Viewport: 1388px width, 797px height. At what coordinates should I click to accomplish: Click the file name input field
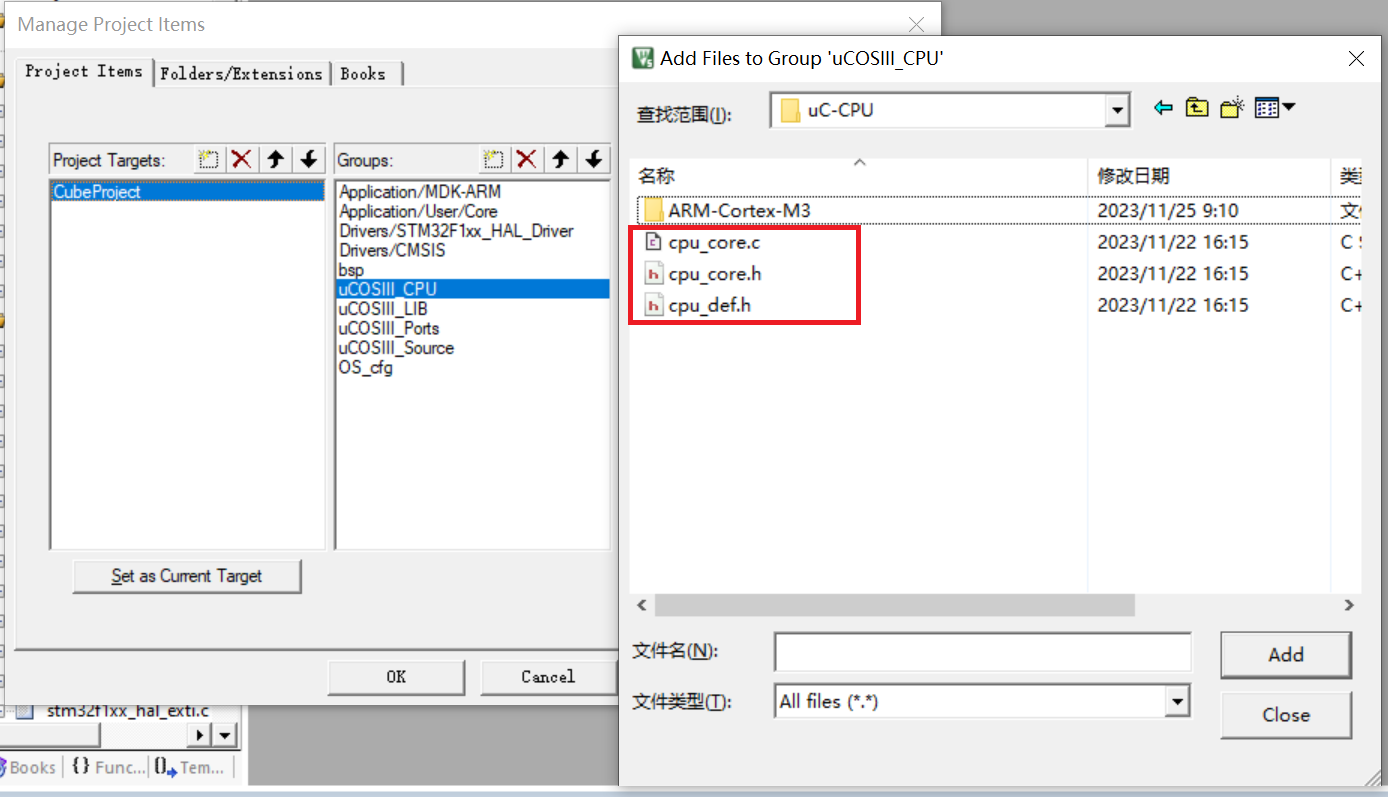pyautogui.click(x=983, y=652)
